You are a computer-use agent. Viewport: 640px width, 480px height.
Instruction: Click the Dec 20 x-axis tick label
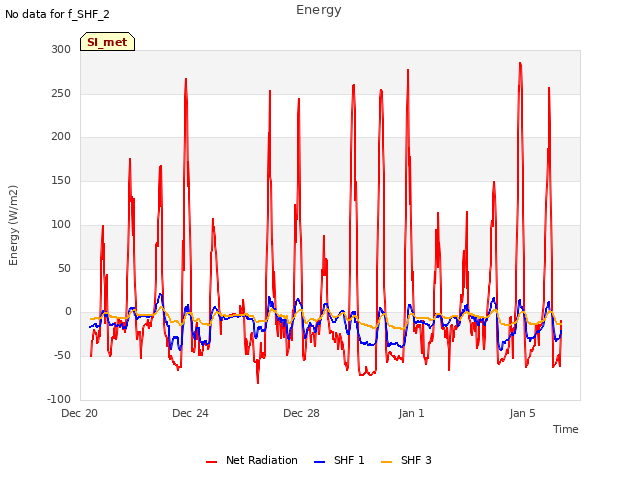point(80,413)
